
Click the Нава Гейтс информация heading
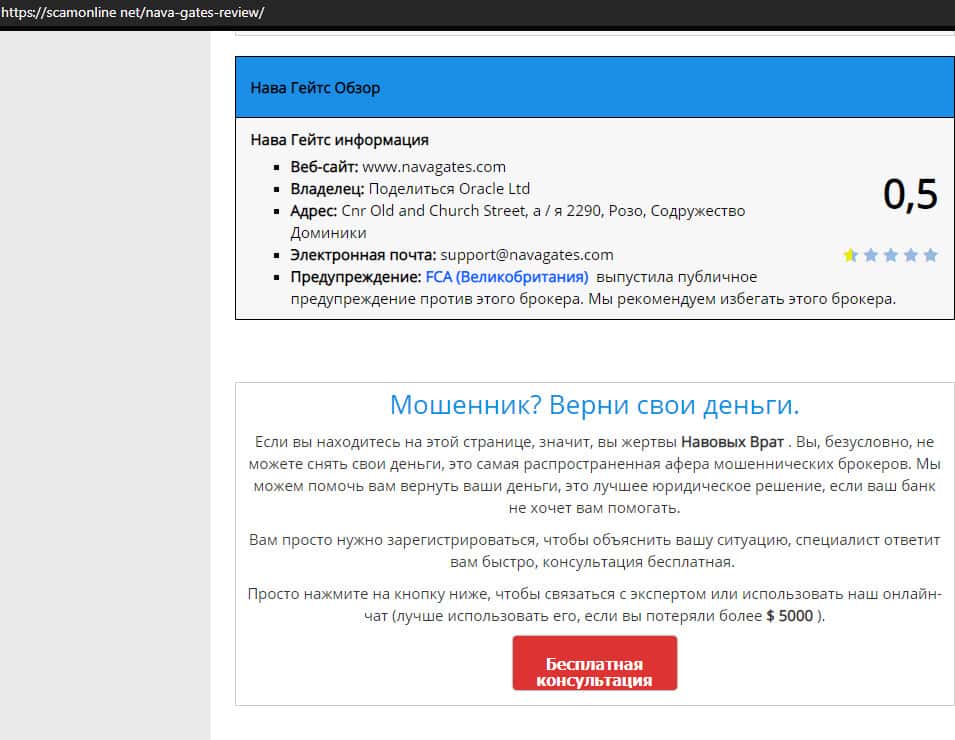coord(339,140)
